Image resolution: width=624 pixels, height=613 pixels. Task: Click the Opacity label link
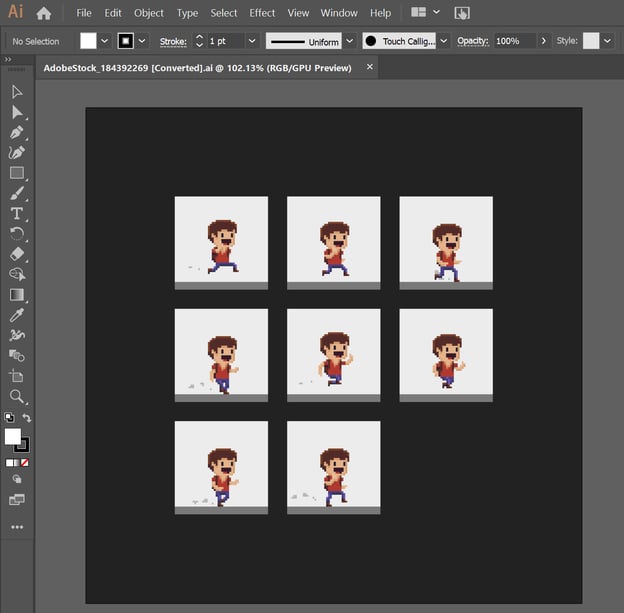(472, 41)
